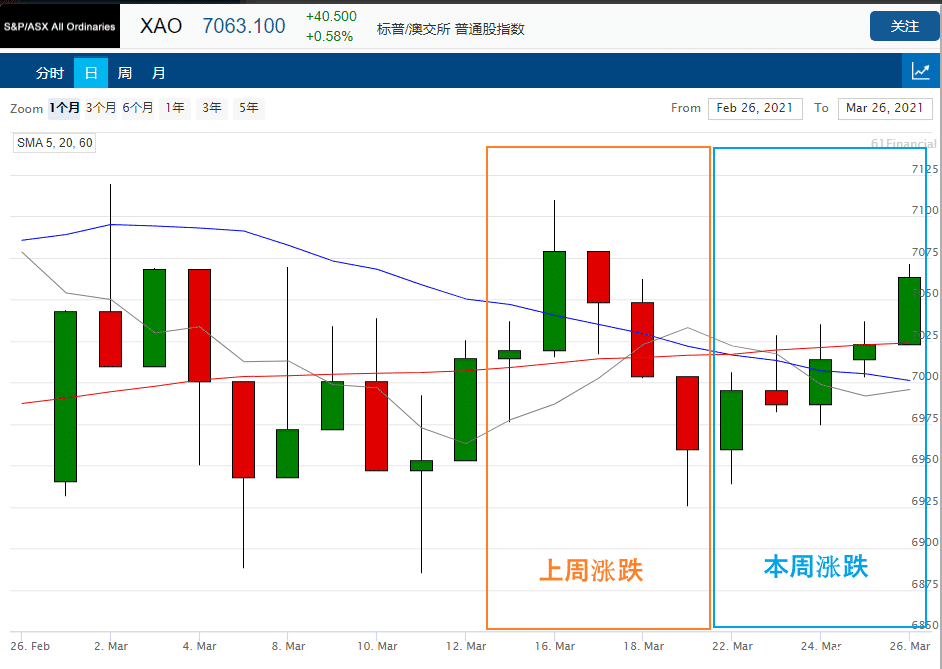Click the SMA 5, 20, 60 legend
Viewport: 942px width, 669px height.
click(x=55, y=143)
